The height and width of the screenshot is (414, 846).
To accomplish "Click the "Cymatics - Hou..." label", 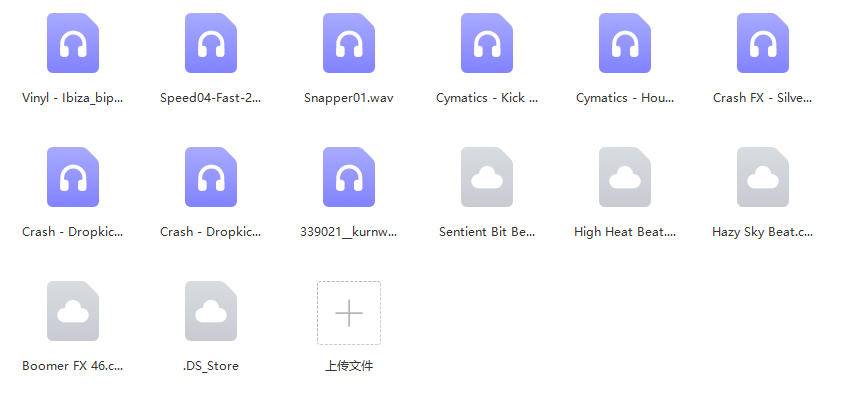I will (625, 98).
